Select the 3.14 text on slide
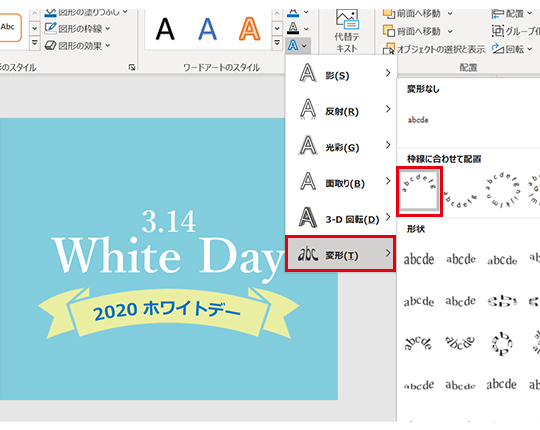This screenshot has height=430, width=540. pyautogui.click(x=169, y=222)
